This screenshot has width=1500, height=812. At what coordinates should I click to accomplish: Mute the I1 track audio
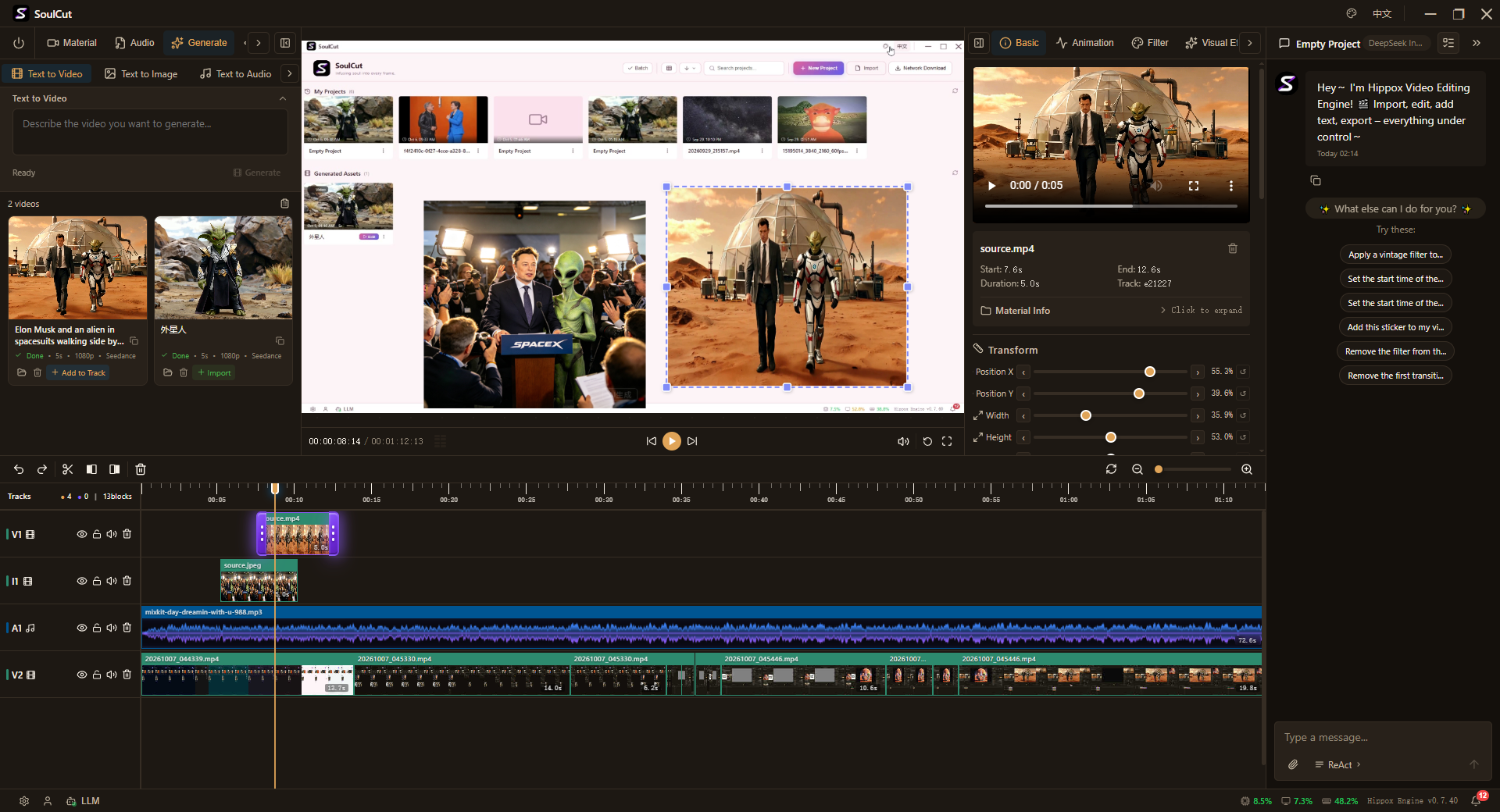pyautogui.click(x=112, y=581)
